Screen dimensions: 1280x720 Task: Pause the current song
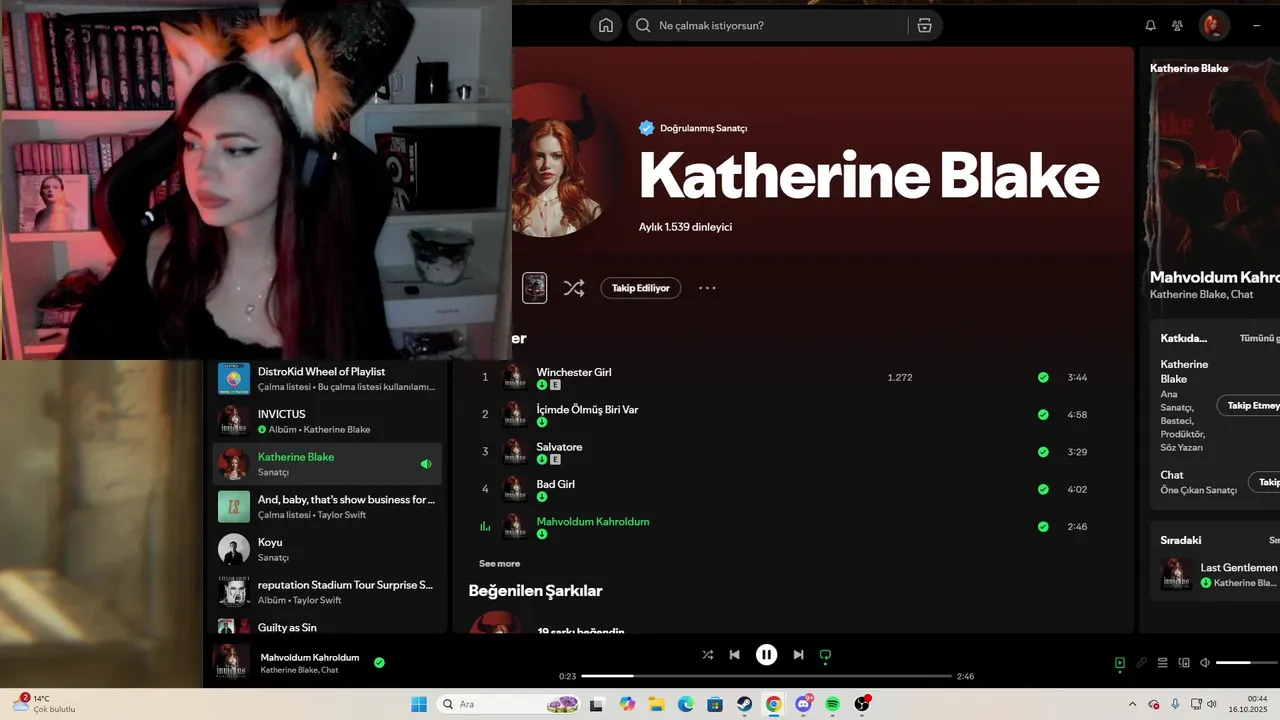tap(767, 655)
